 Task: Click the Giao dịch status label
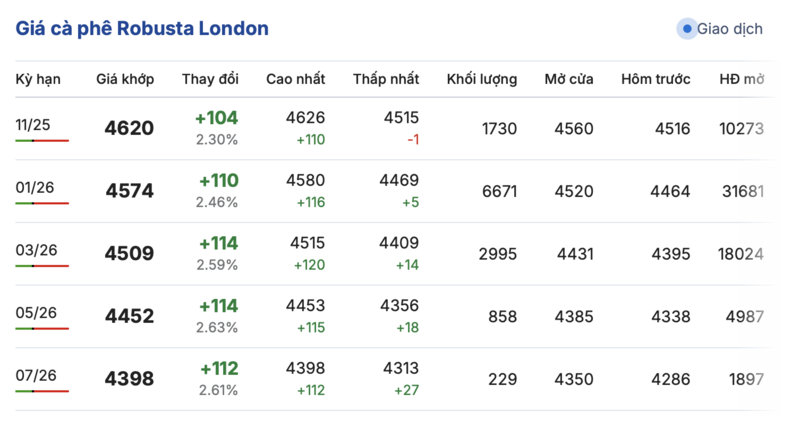(x=729, y=29)
